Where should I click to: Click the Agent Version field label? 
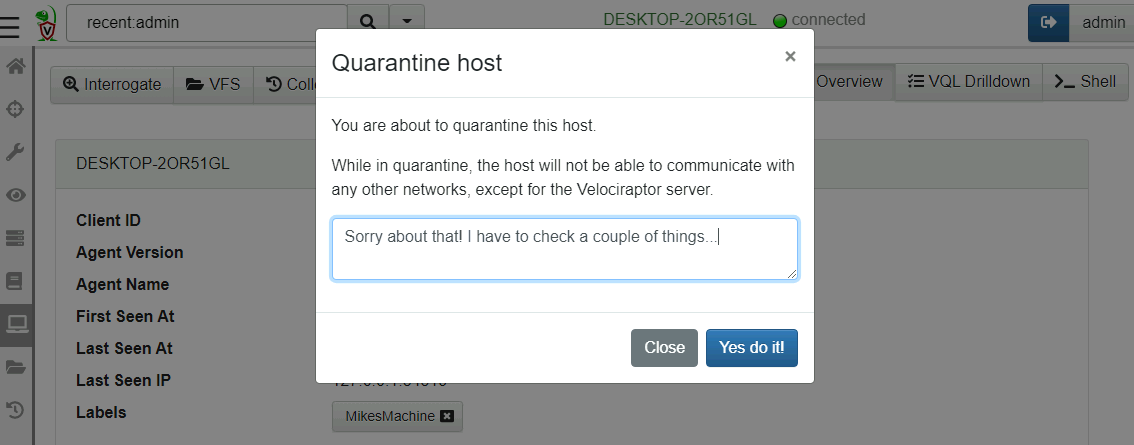click(129, 252)
